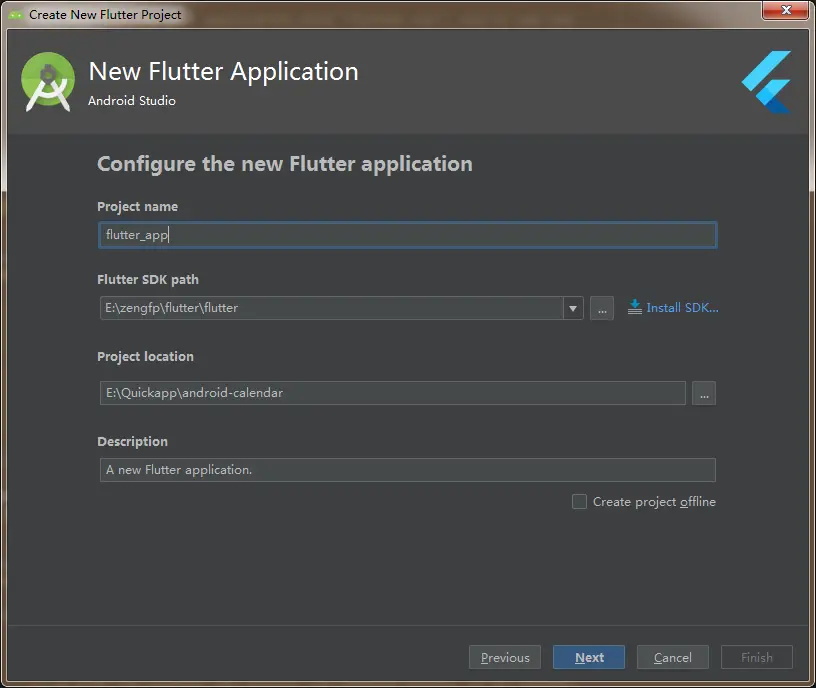Click the 'Create project offline' label text
This screenshot has height=688, width=816.
pyautogui.click(x=654, y=502)
